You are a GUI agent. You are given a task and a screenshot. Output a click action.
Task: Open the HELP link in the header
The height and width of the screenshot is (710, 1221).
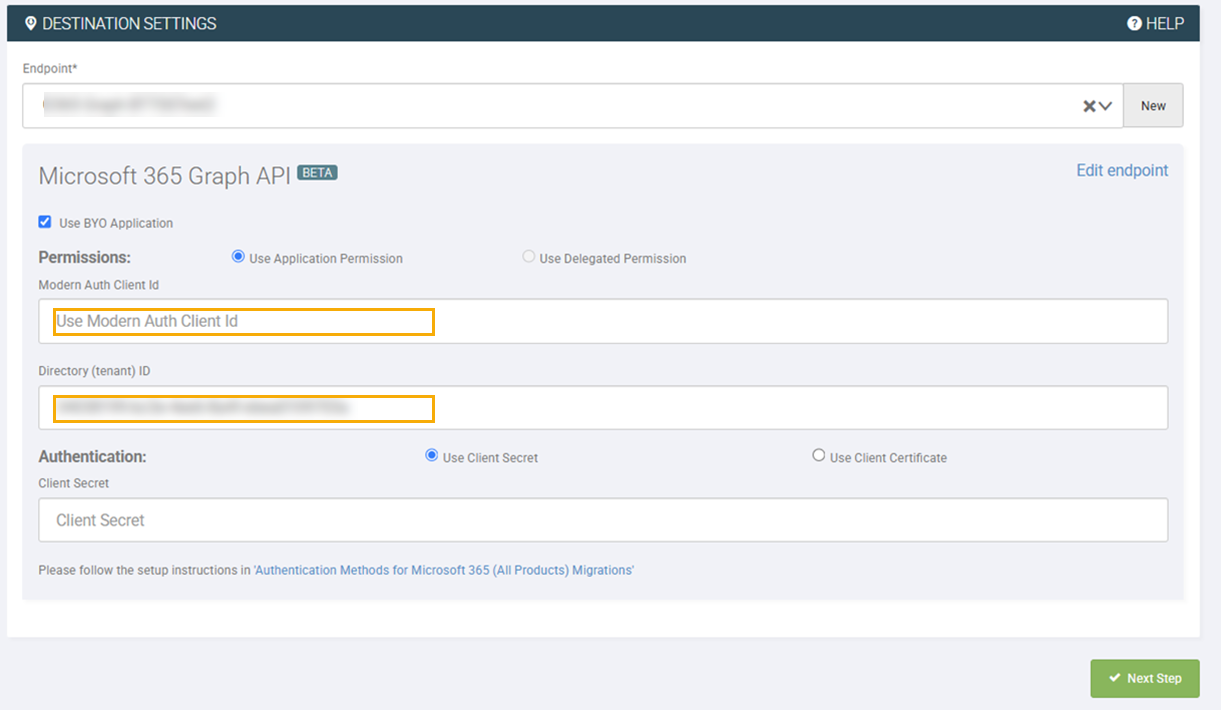pos(1155,23)
